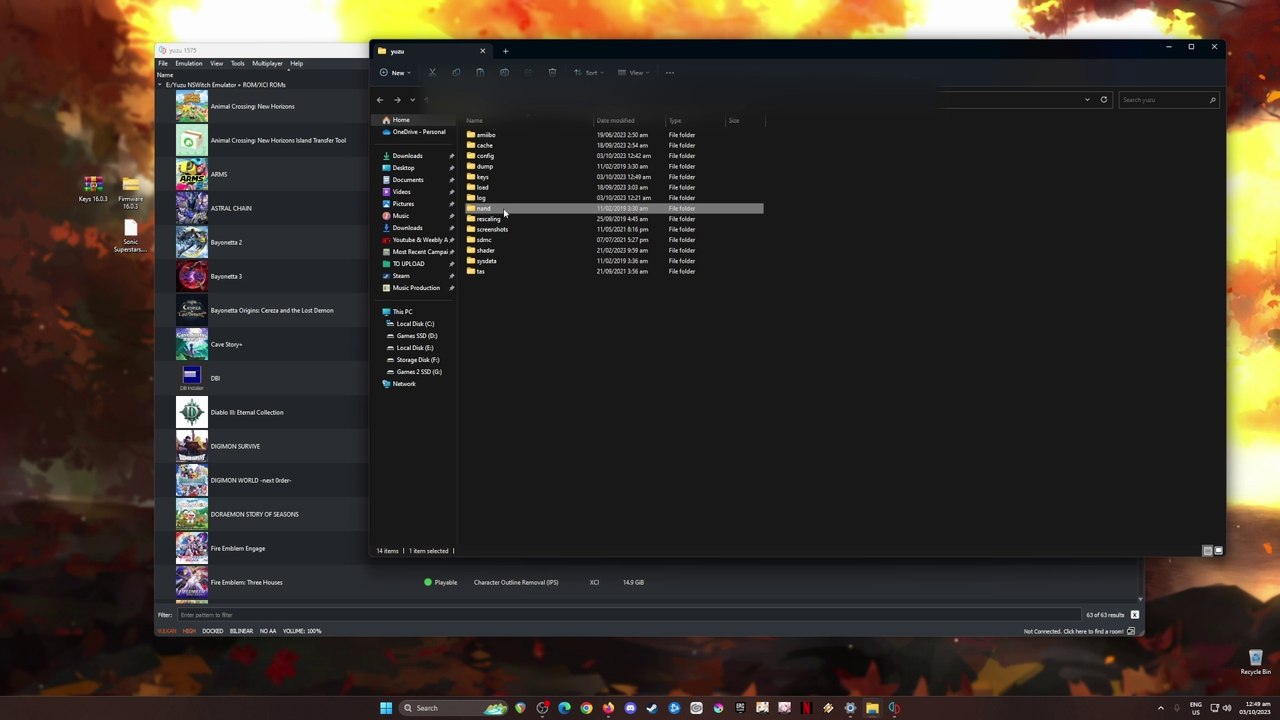The height and width of the screenshot is (720, 1280).
Task: Open the Recycle Bin on desktop
Action: tap(1256, 662)
